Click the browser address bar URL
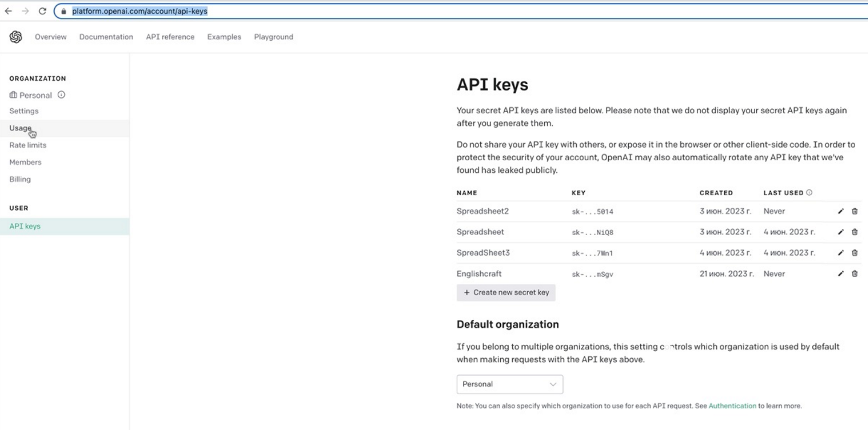 tap(140, 11)
